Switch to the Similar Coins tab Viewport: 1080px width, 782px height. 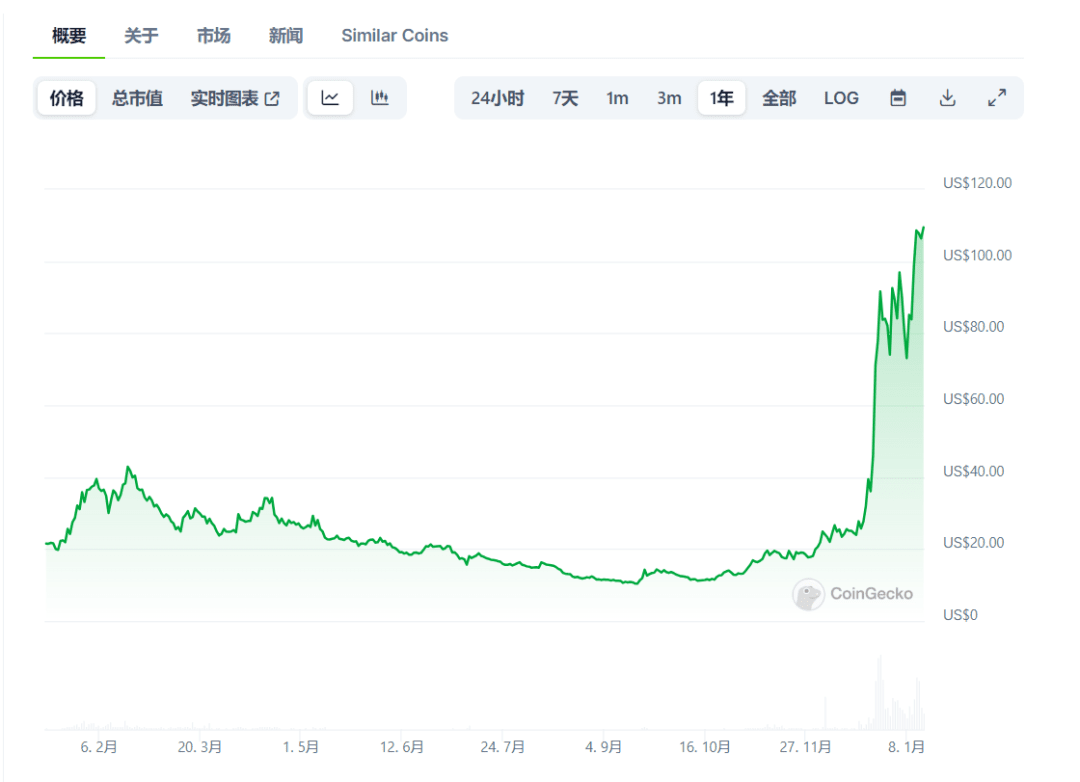(x=394, y=35)
